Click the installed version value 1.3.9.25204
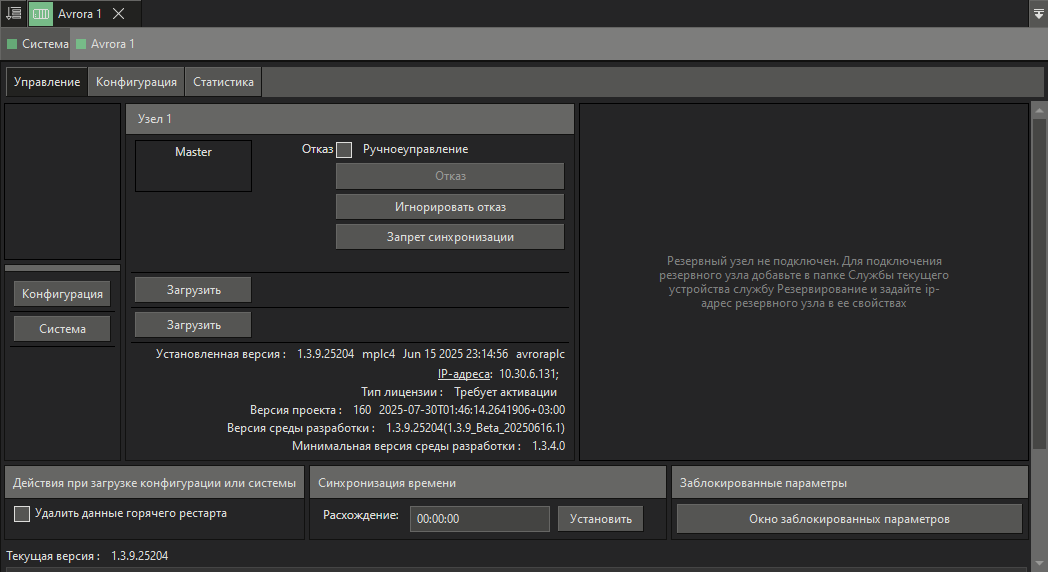This screenshot has width=1048, height=572. pos(325,354)
